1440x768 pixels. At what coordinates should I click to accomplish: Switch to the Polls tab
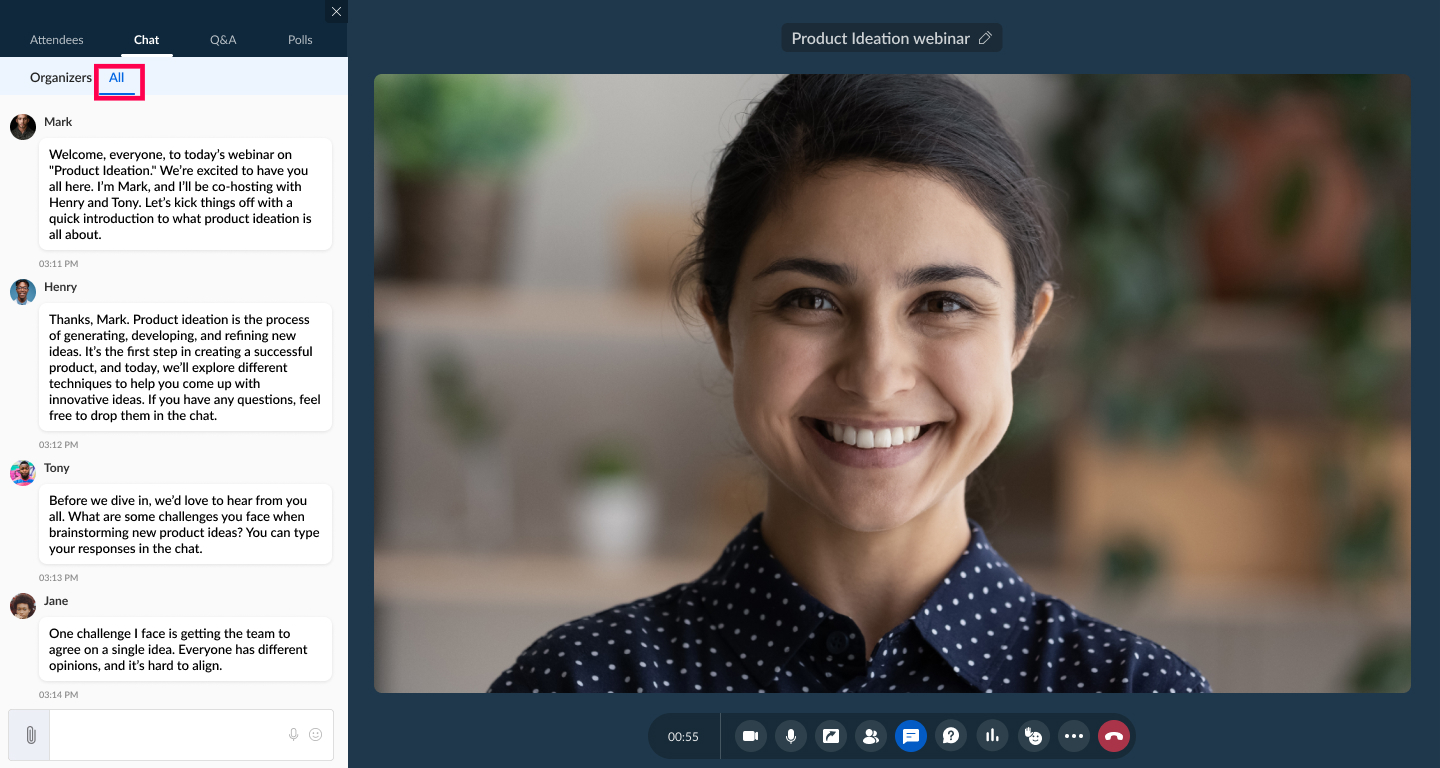(300, 40)
